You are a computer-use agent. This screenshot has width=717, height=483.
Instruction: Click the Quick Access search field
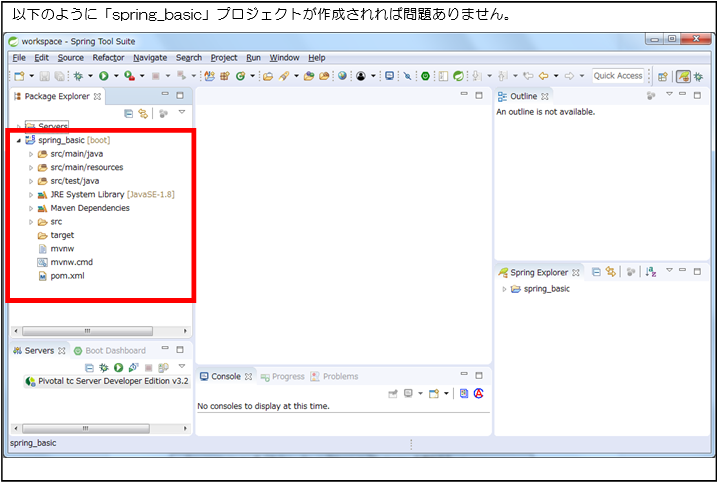(618, 76)
